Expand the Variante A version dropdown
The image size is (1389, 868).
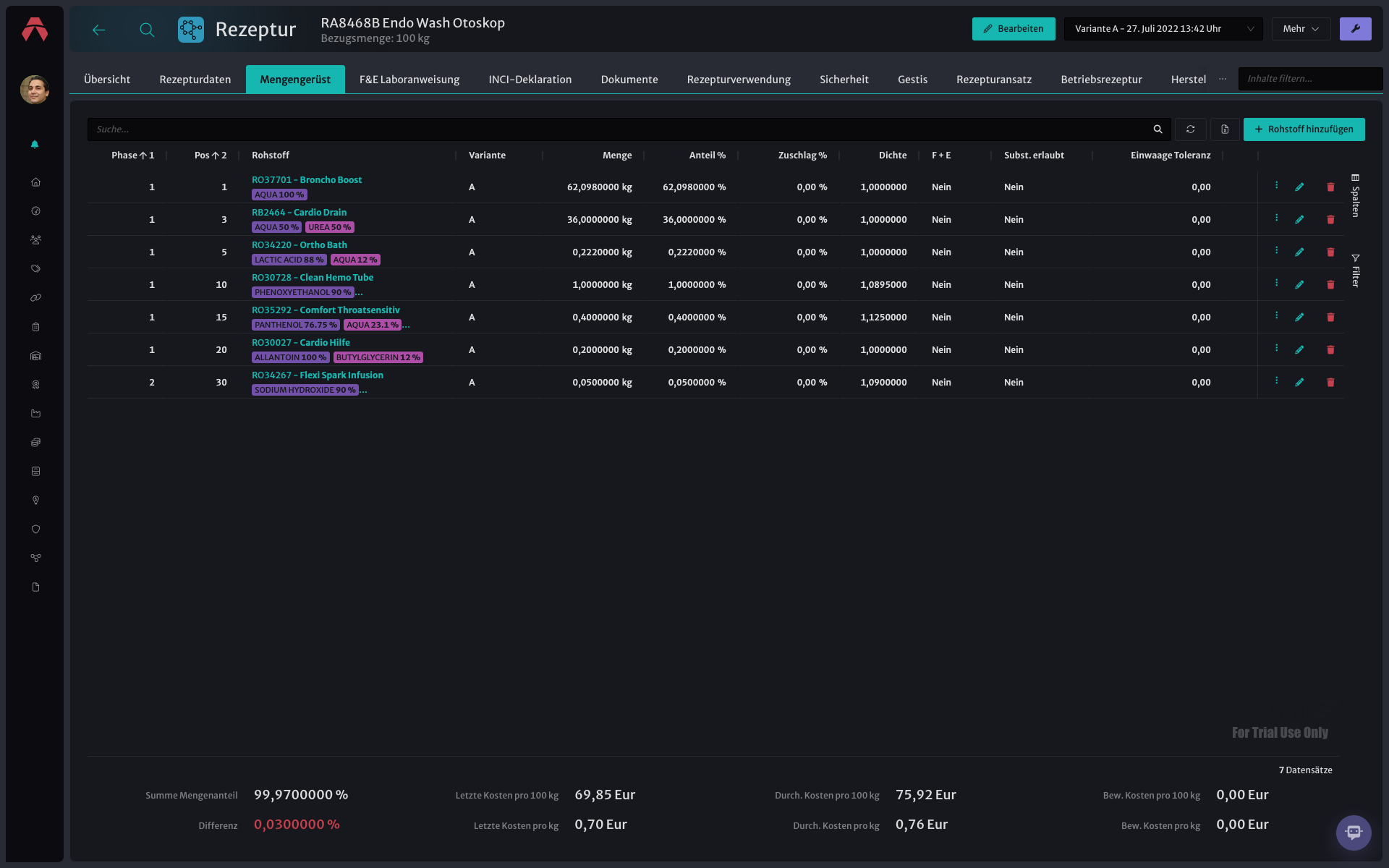pos(1163,29)
